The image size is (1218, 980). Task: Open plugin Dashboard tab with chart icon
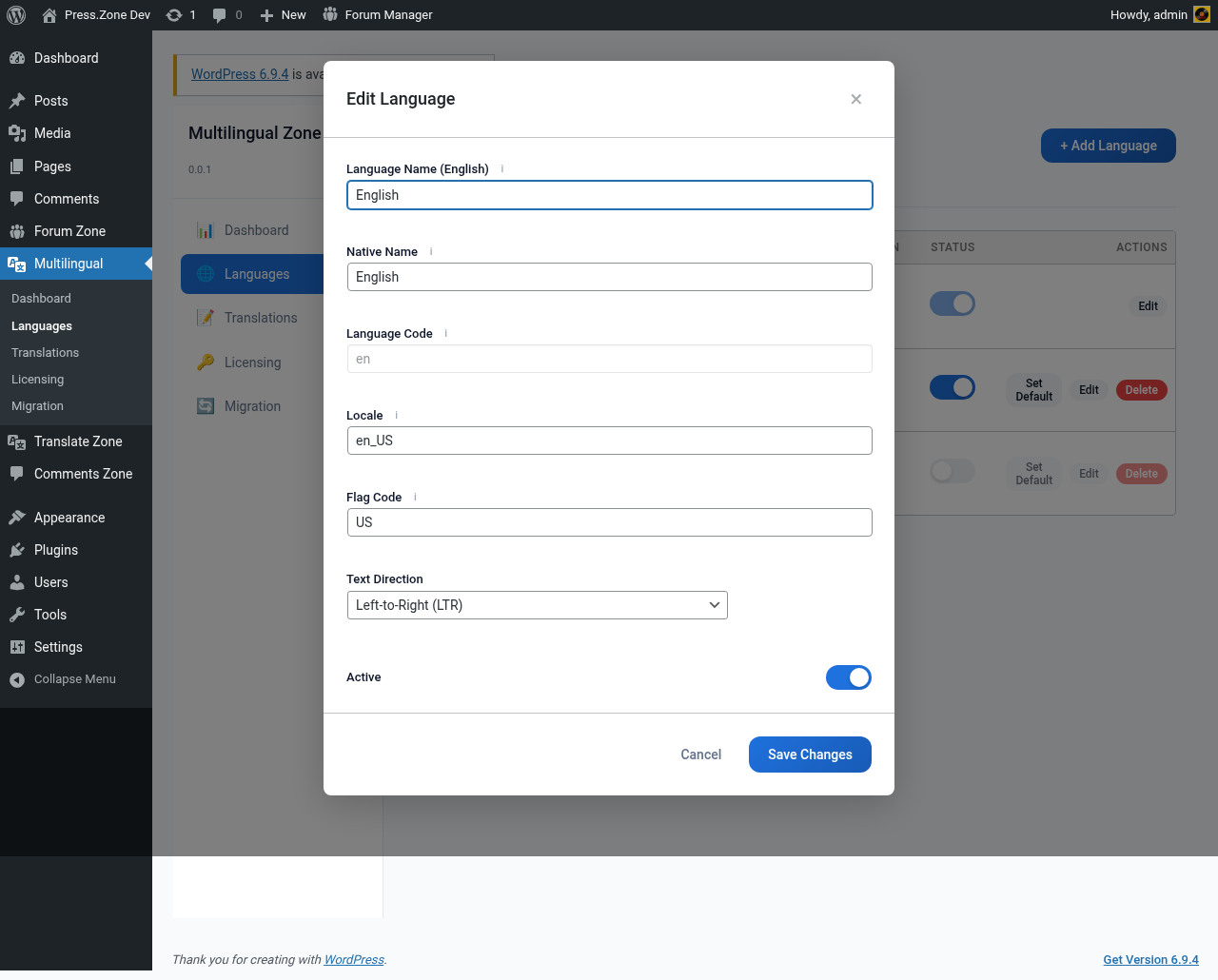point(252,230)
